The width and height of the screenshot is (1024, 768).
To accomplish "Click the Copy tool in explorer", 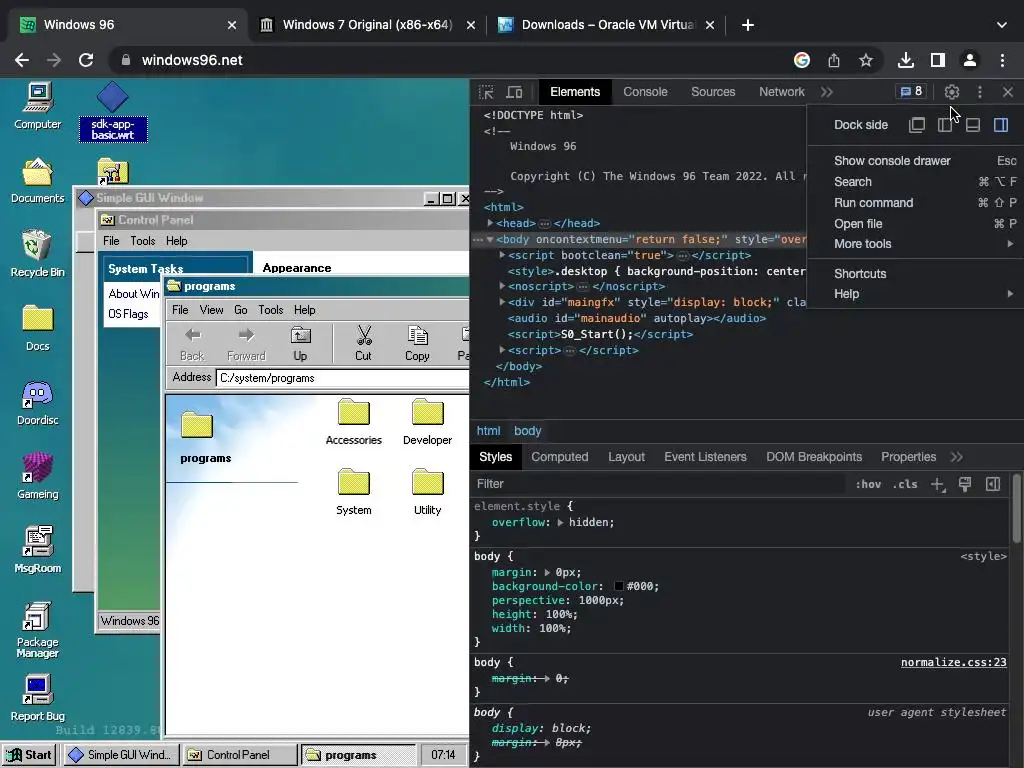I will 417,344.
